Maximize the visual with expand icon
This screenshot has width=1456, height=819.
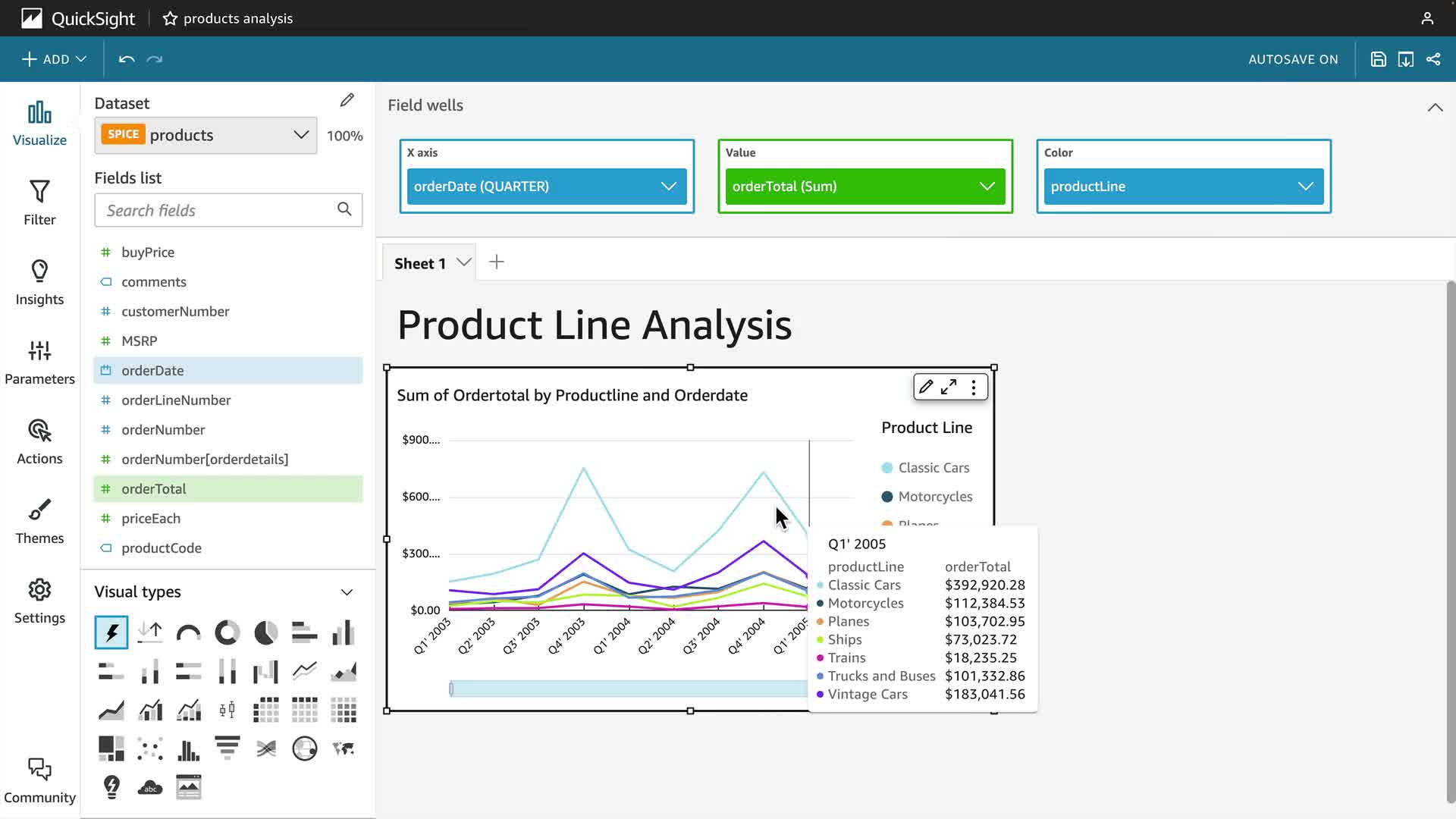(x=949, y=388)
